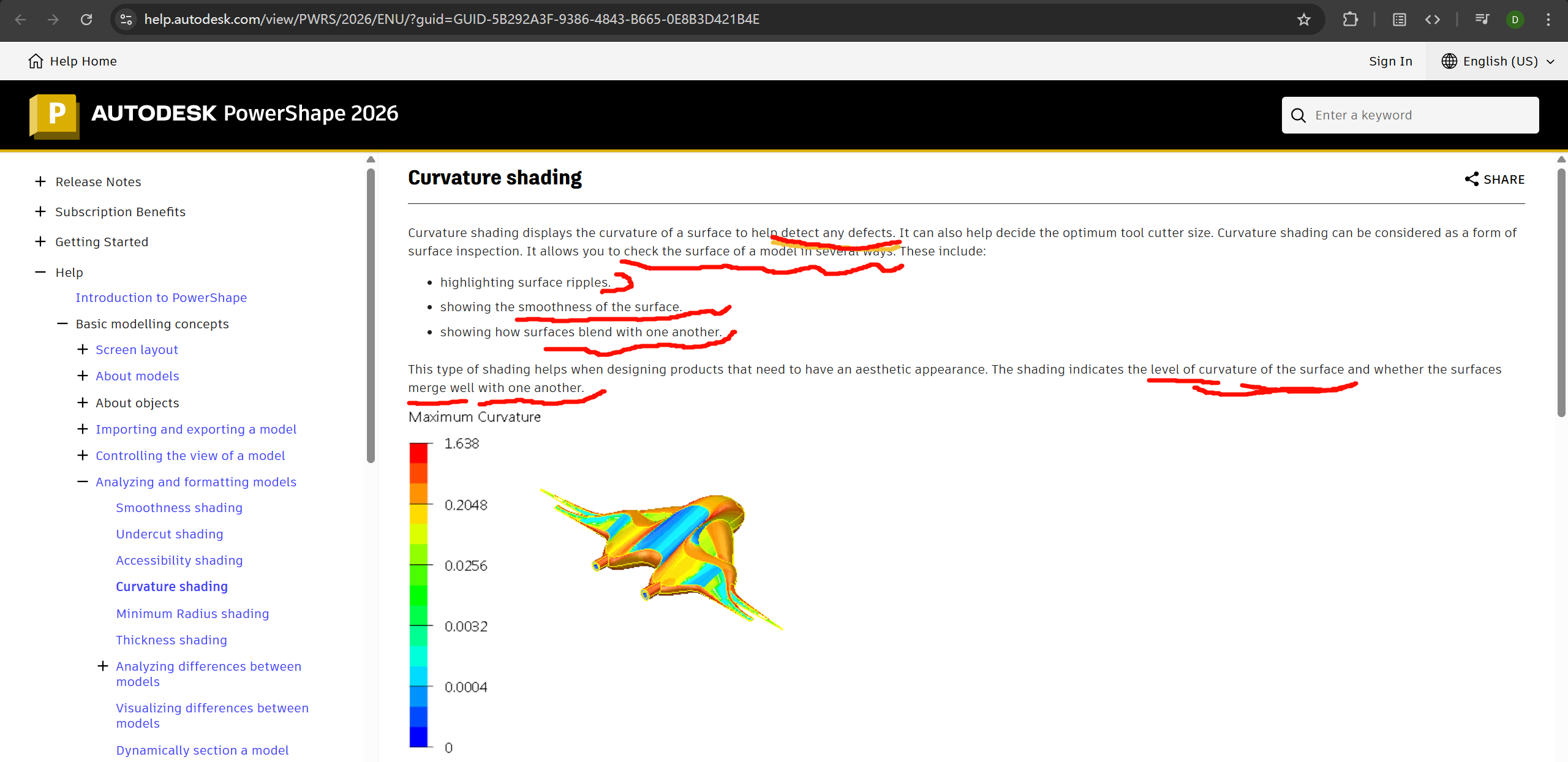Expand the Release Notes section

[x=40, y=182]
